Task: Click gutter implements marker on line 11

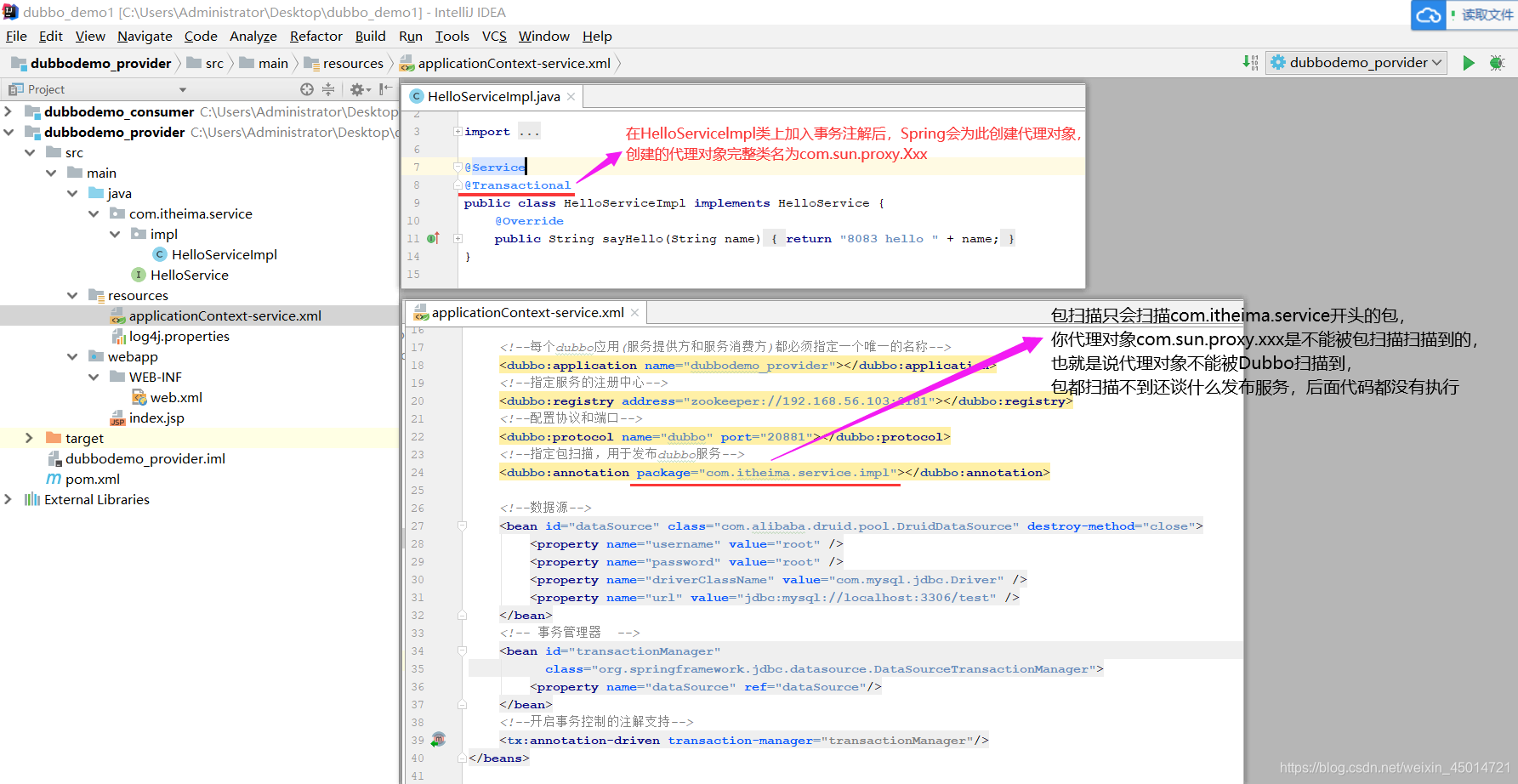Action: (433, 239)
